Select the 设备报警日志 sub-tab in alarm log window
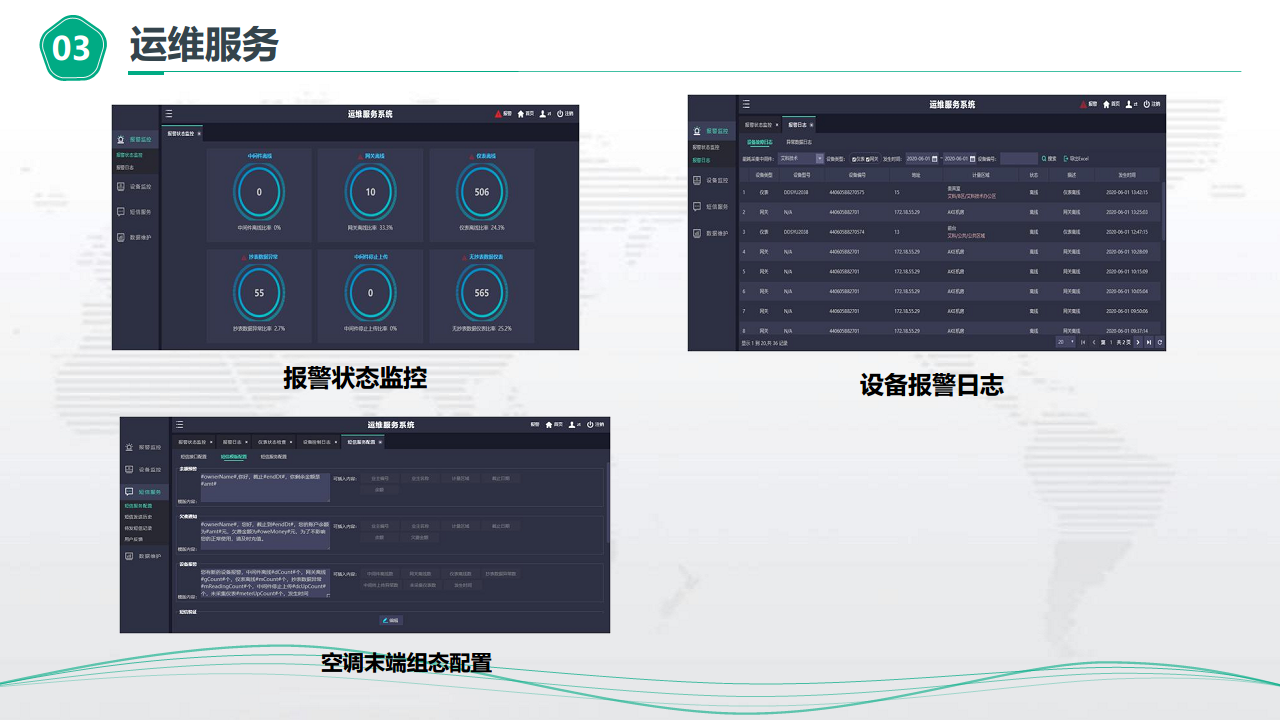 (x=760, y=142)
